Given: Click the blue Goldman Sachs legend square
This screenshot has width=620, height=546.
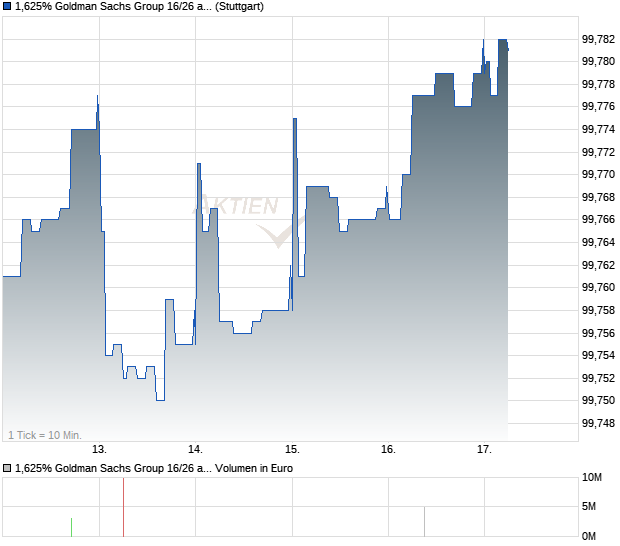Looking at the screenshot, I should 7,7.
